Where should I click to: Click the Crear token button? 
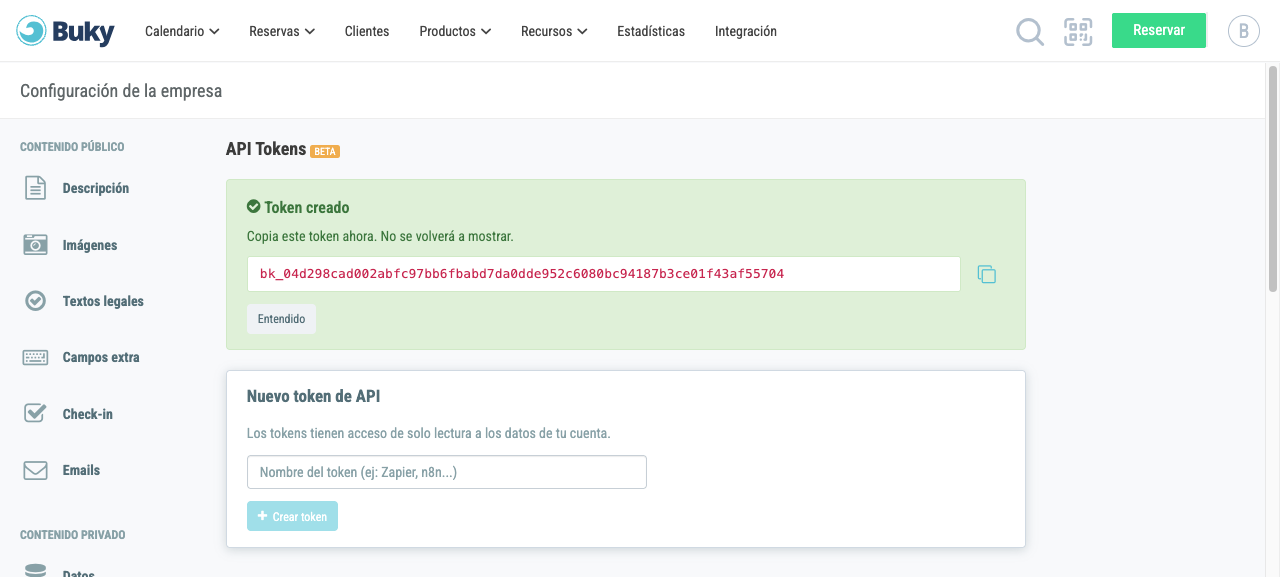pos(292,516)
